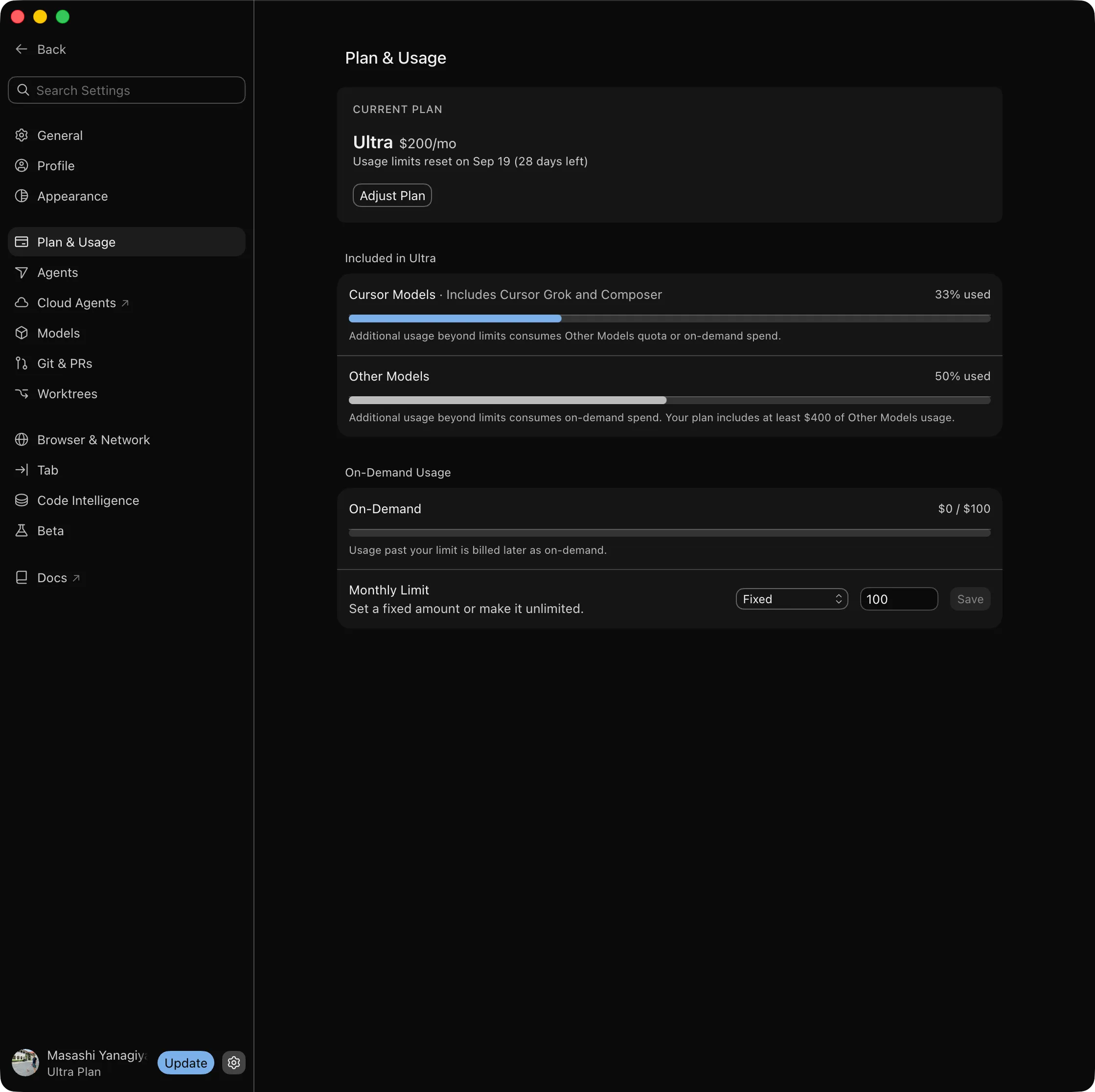Click the Beta flask icon
The height and width of the screenshot is (1092, 1095).
22,530
